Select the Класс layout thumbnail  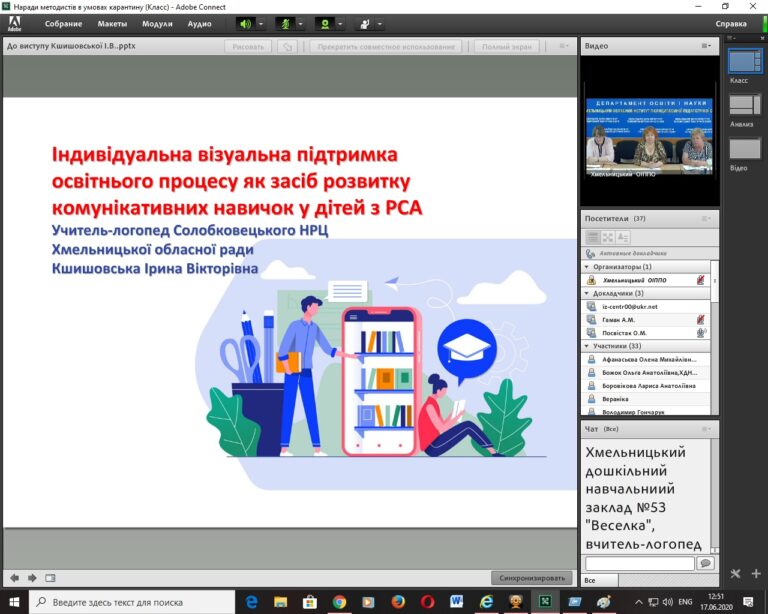(x=744, y=62)
